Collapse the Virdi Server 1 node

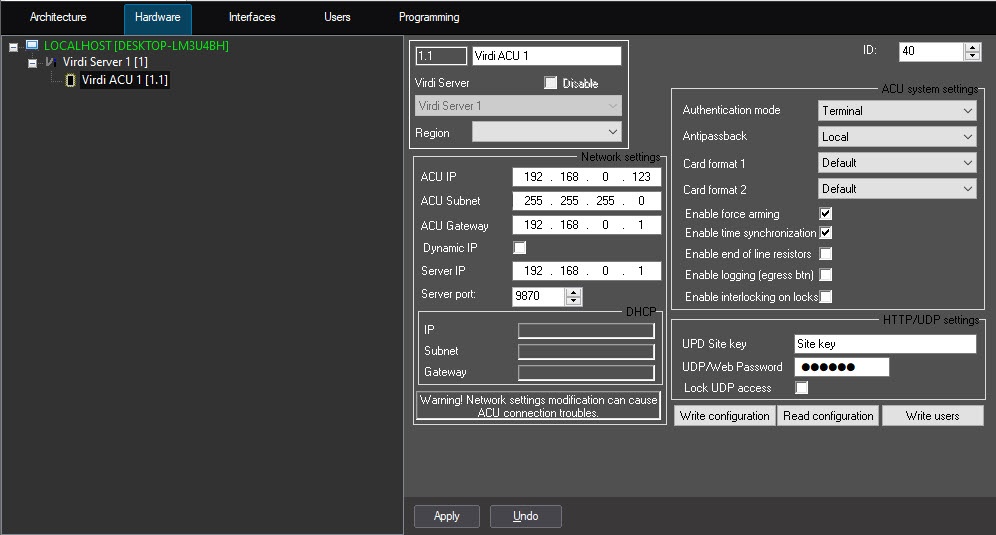pos(32,63)
